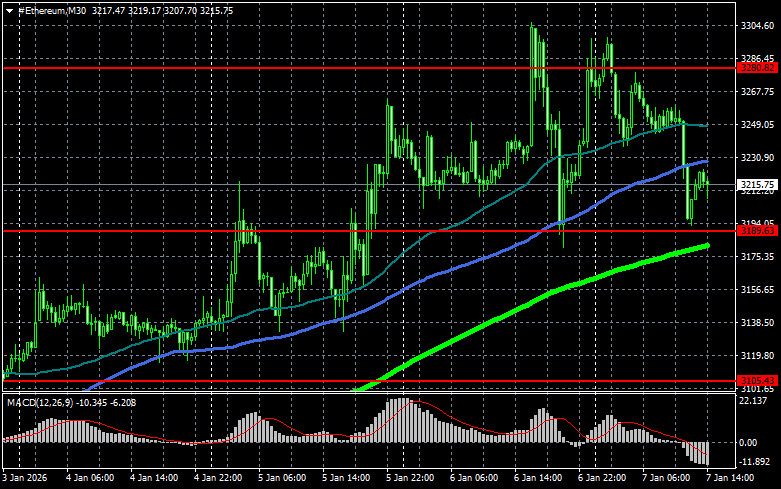Click the 5 Jan 22:00 time label
Image resolution: width=781 pixels, height=489 pixels.
[410, 478]
